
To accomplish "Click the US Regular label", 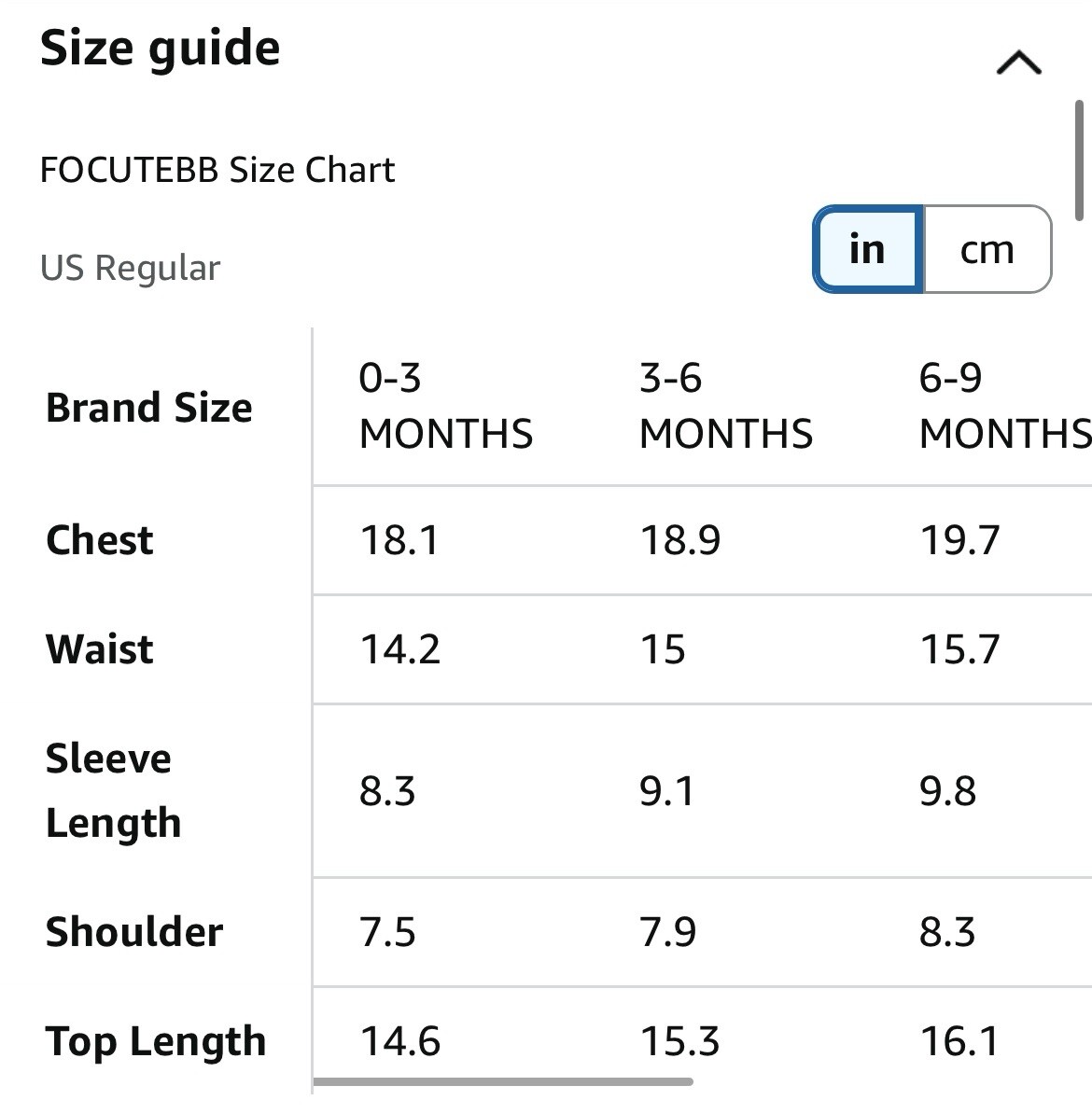I will click(130, 269).
